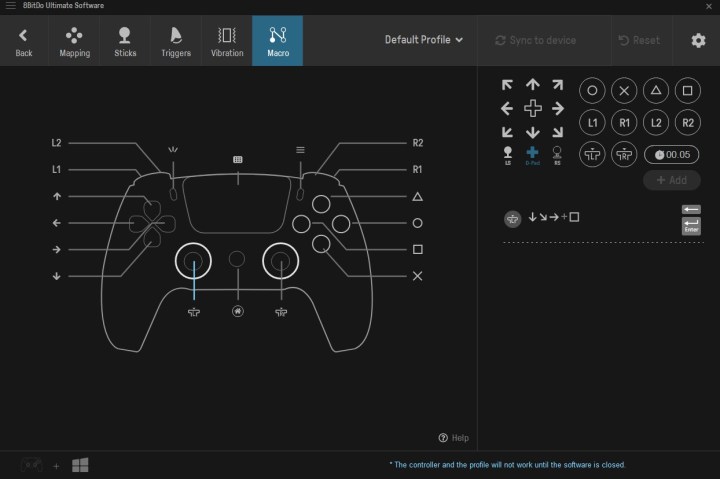
Task: Select the right analog stick on controller diagram
Action: point(282,261)
